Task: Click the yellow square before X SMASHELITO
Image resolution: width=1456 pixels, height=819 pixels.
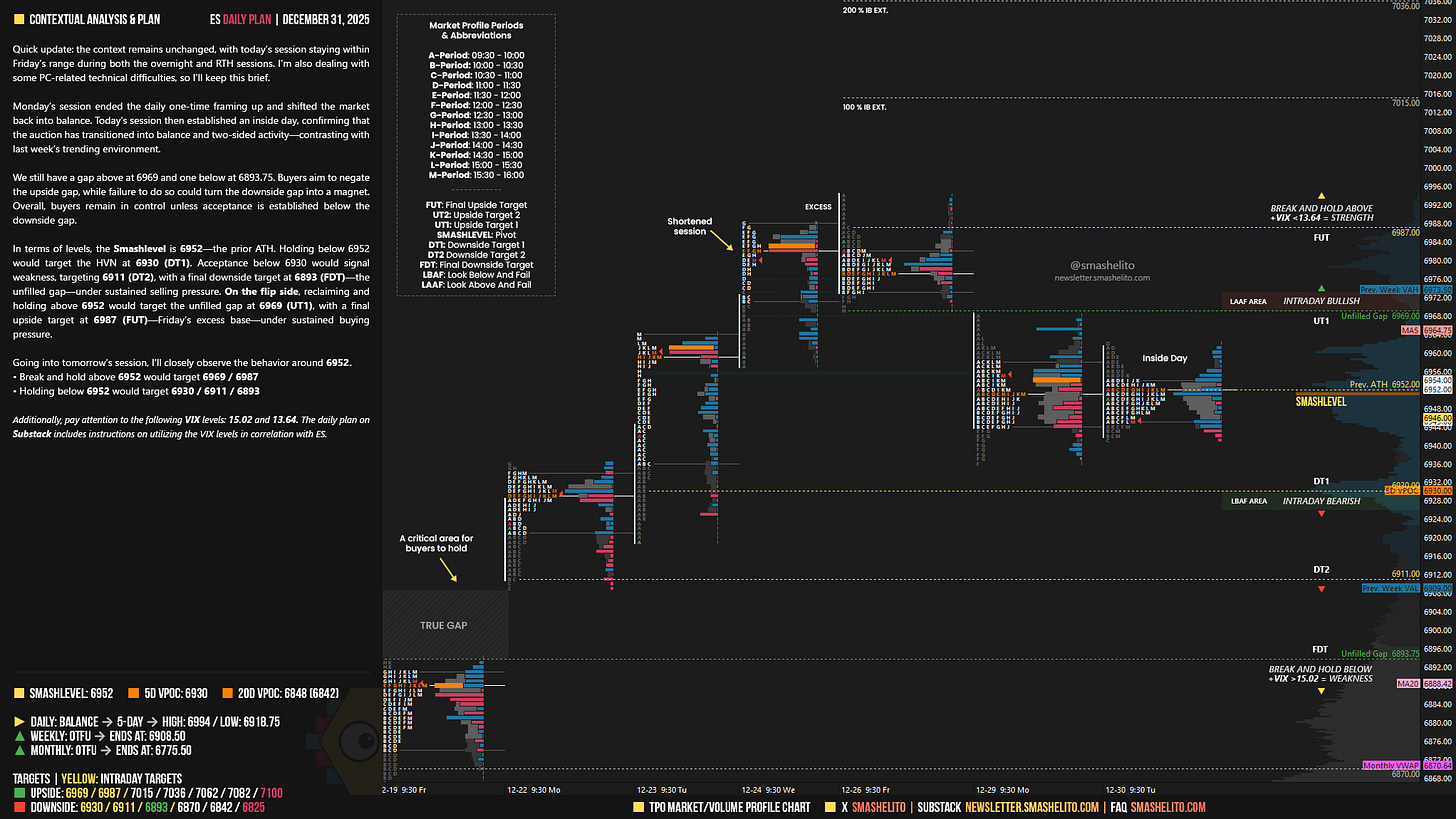Action: click(830, 807)
